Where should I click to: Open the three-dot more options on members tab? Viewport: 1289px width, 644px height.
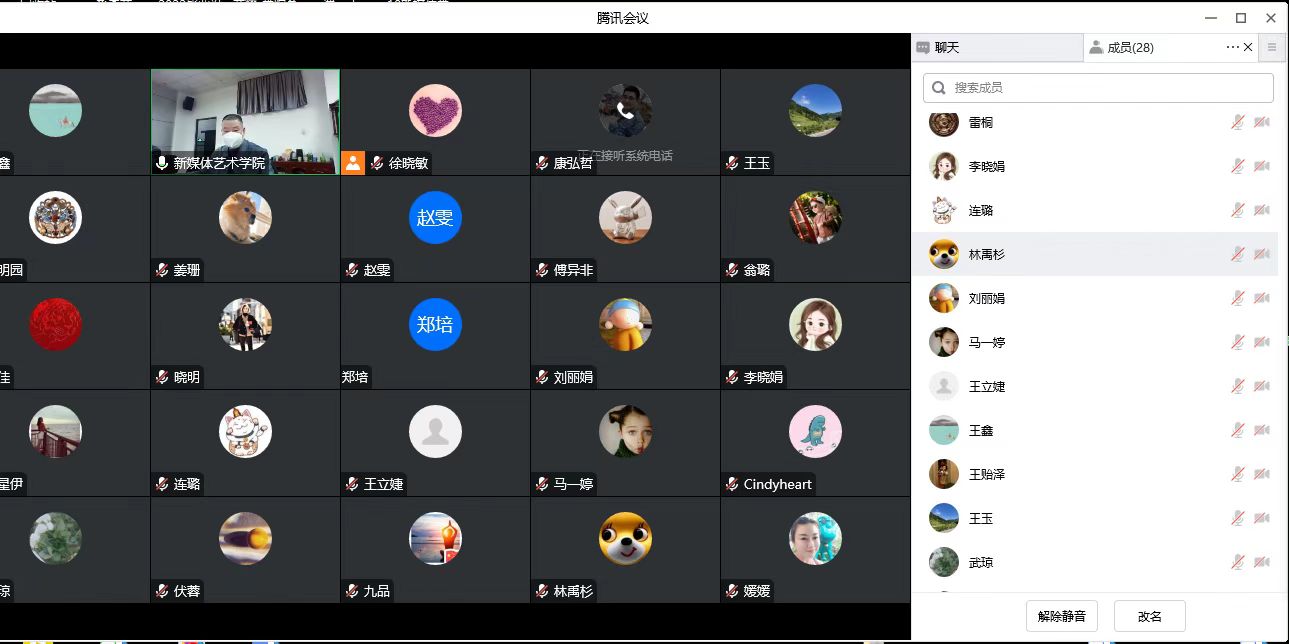[1232, 47]
